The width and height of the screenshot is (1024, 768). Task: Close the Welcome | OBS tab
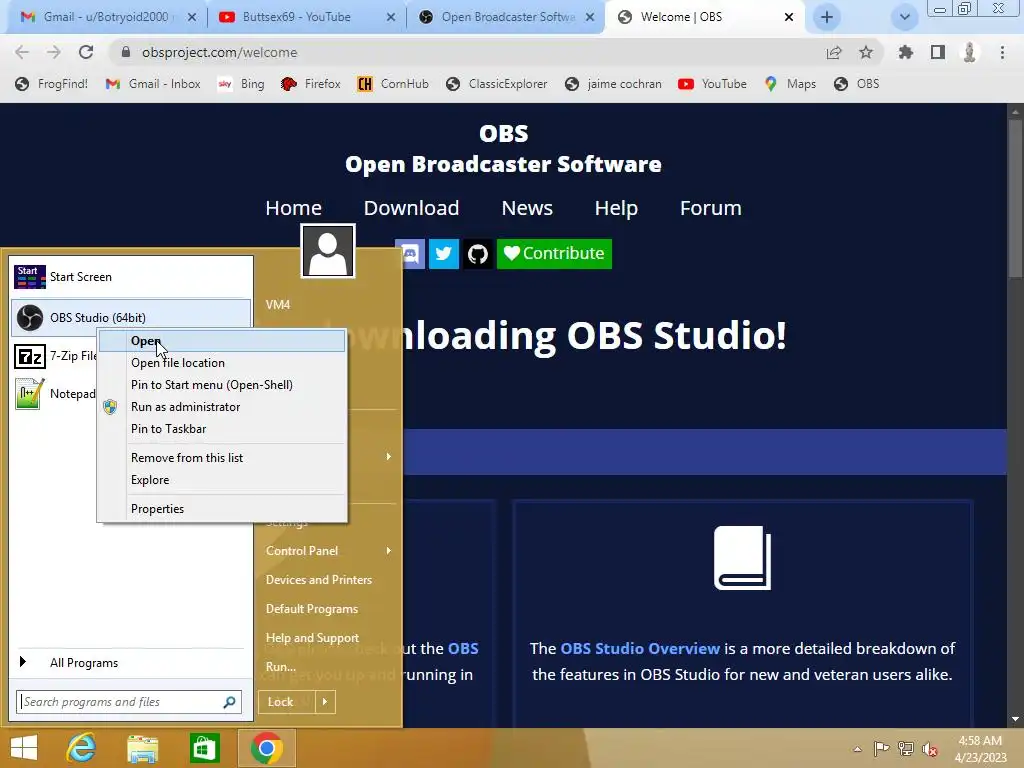pyautogui.click(x=789, y=17)
